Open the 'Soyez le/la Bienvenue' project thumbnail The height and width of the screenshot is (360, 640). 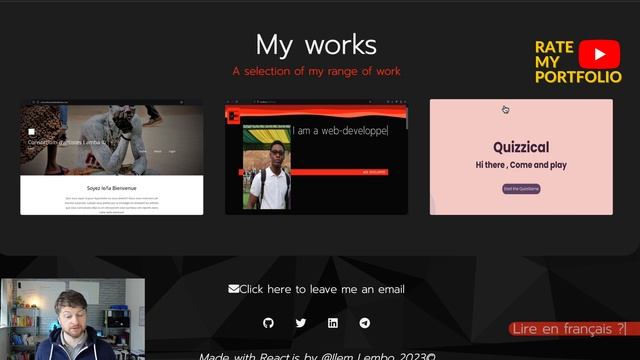click(x=112, y=157)
